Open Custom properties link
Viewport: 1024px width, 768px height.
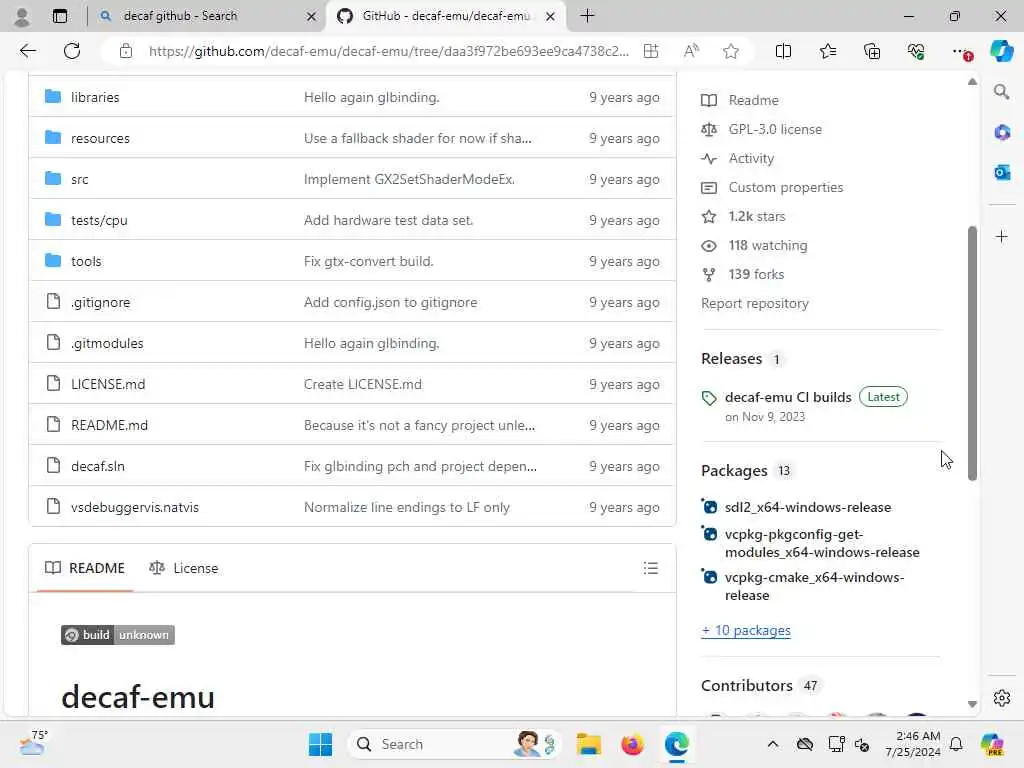click(x=785, y=187)
